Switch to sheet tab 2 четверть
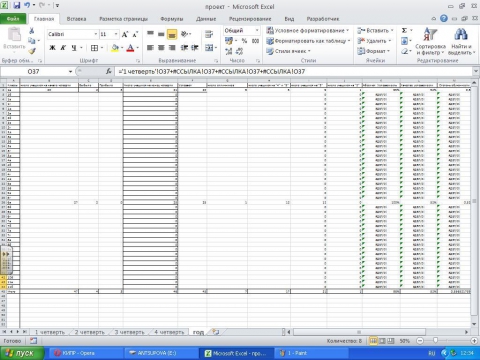Image resolution: width=480 pixels, height=360 pixels. (89, 332)
